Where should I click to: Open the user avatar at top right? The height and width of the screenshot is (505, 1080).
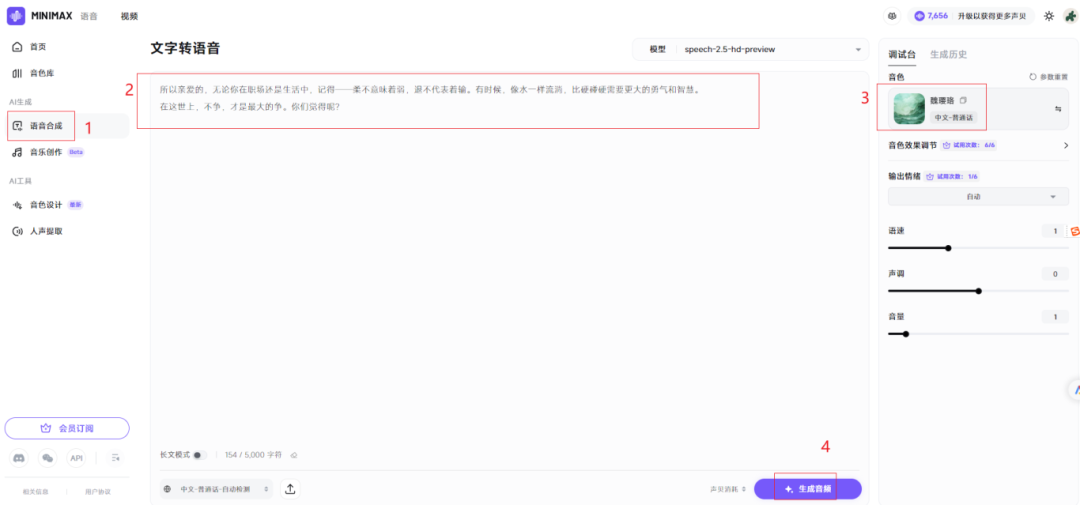pyautogui.click(x=1068, y=16)
